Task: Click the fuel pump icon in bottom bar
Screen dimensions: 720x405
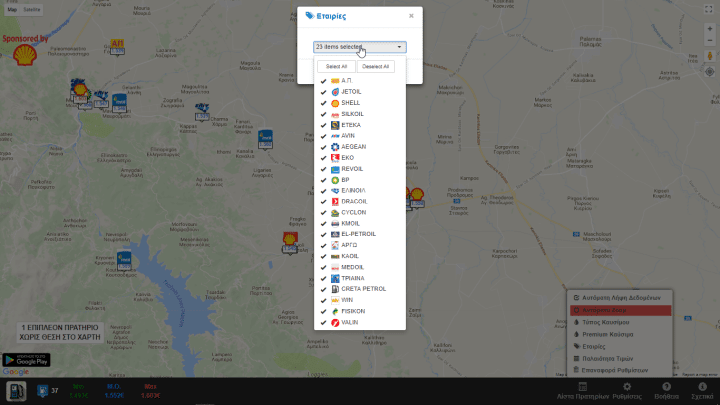Action: pyautogui.click(x=16, y=391)
